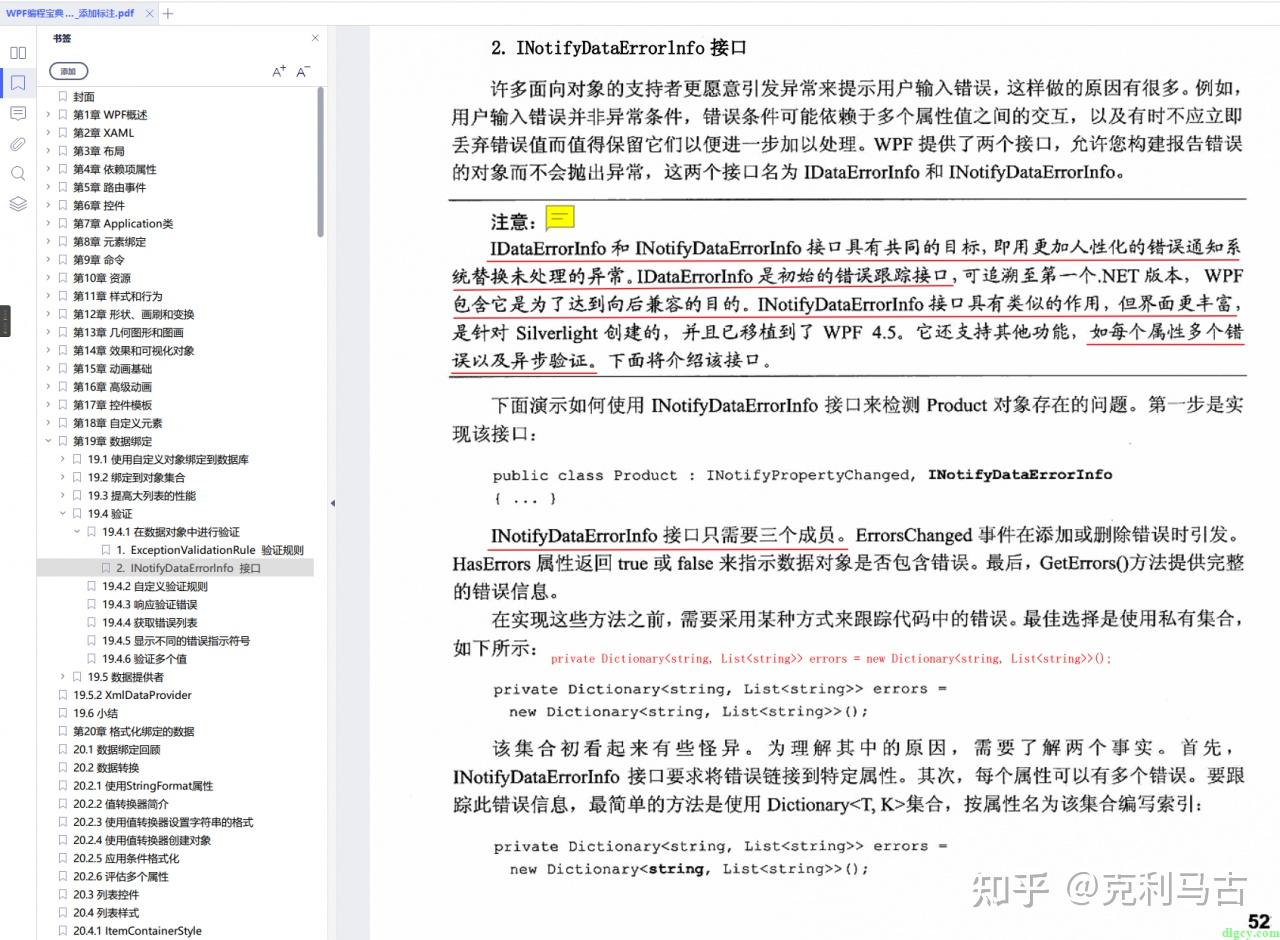Go to 20.2.6 评估多个属性 bookmark

tap(121, 876)
